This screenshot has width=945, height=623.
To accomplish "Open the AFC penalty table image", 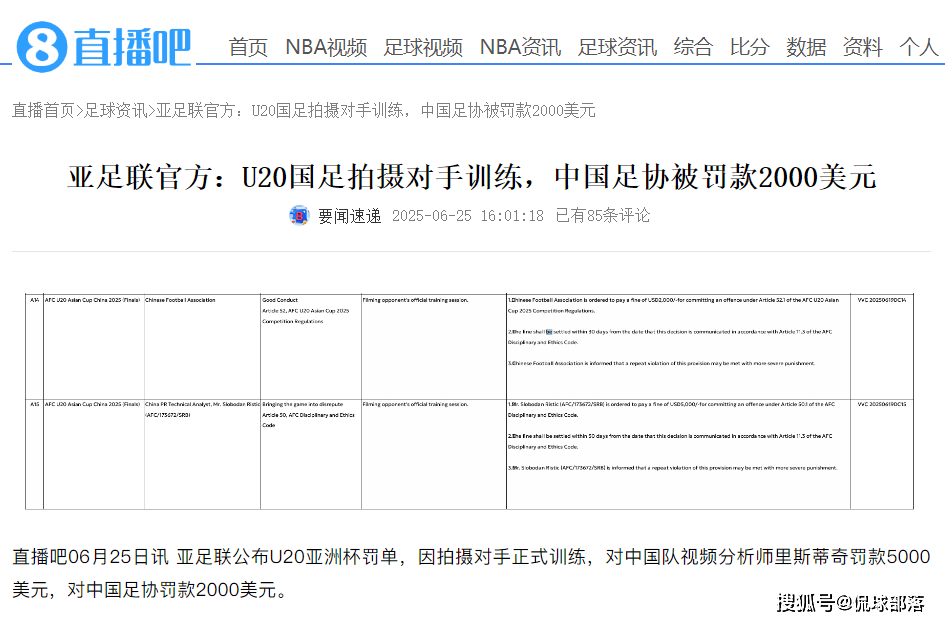I will pos(469,402).
